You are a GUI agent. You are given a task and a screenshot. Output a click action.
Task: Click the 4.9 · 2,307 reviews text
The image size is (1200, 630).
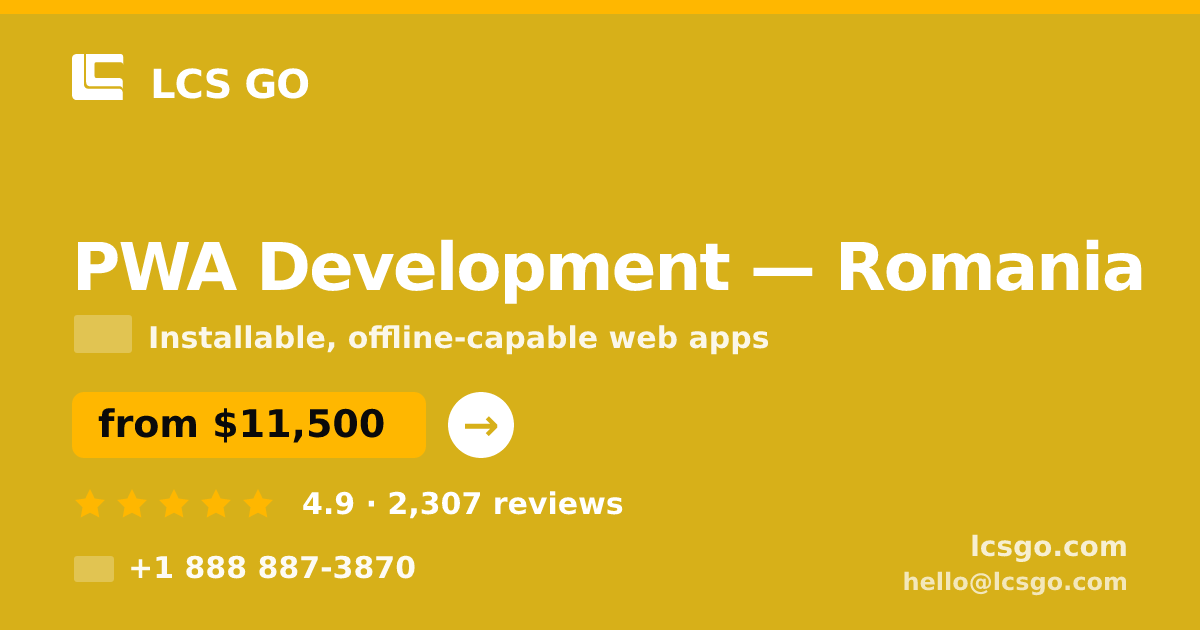[462, 505]
